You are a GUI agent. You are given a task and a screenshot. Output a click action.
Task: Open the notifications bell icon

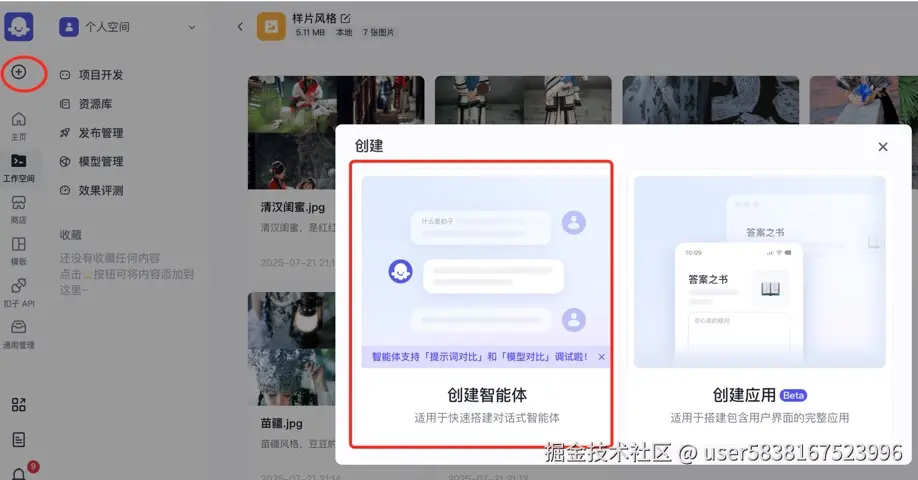[x=19, y=474]
